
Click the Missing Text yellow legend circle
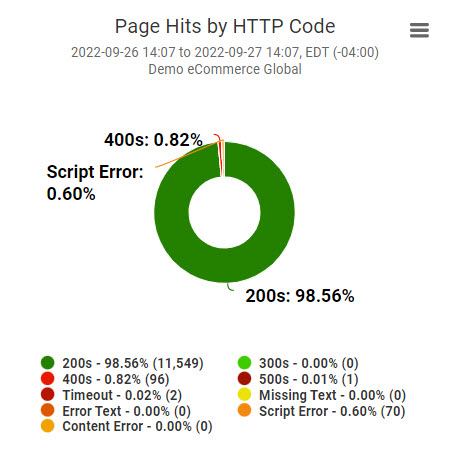(x=244, y=394)
